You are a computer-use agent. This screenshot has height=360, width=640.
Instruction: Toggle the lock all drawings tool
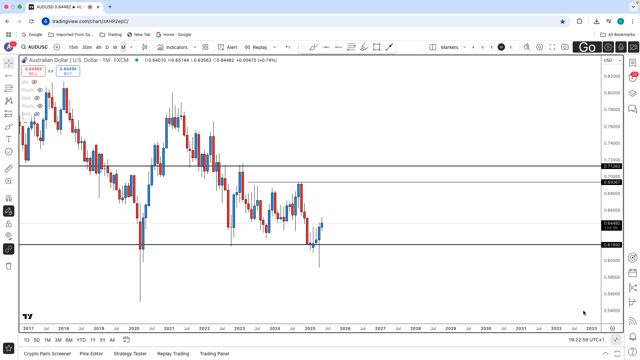click(9, 224)
